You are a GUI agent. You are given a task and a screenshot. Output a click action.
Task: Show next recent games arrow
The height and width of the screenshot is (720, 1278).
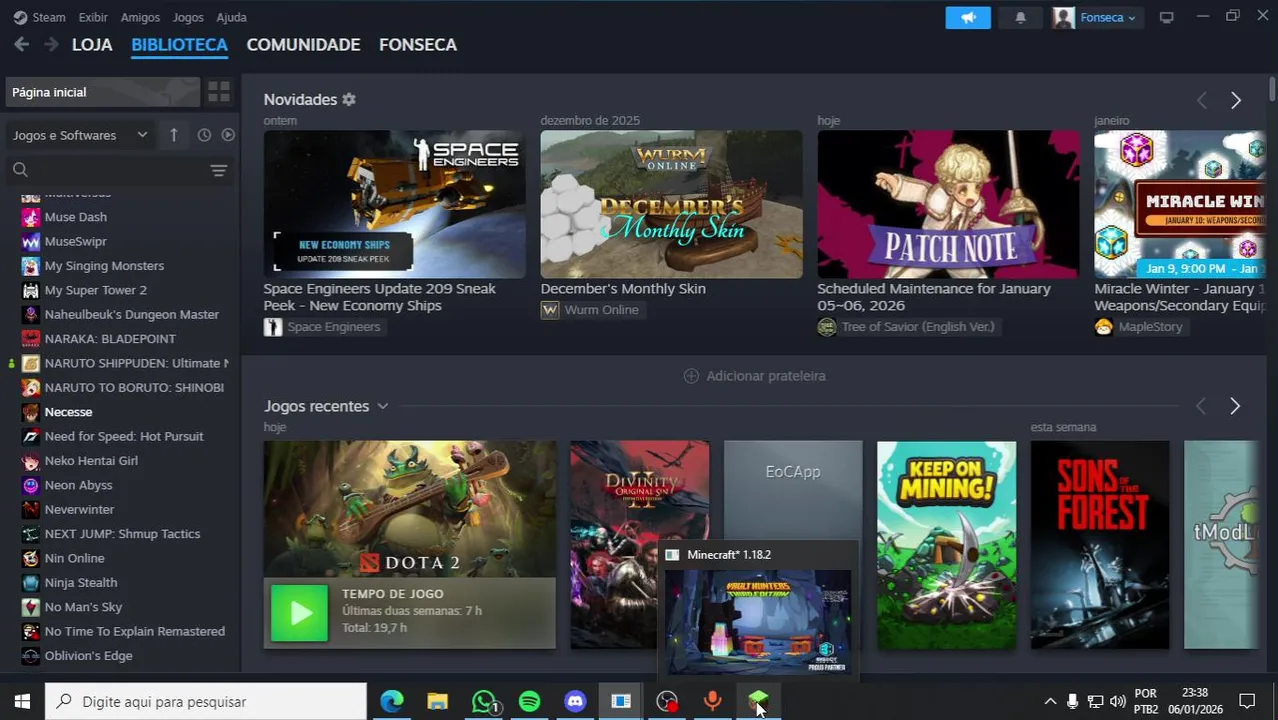click(x=1235, y=406)
